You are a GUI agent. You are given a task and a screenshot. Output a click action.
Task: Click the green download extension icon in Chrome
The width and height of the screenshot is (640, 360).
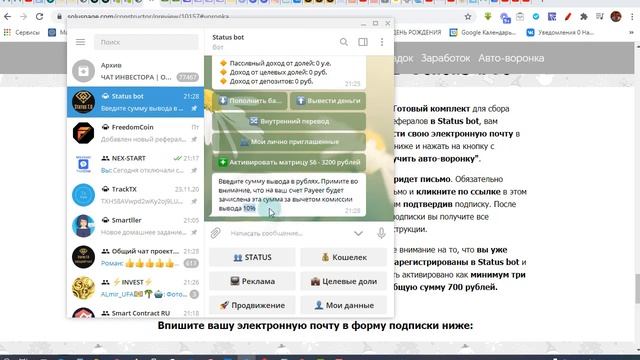488,17
